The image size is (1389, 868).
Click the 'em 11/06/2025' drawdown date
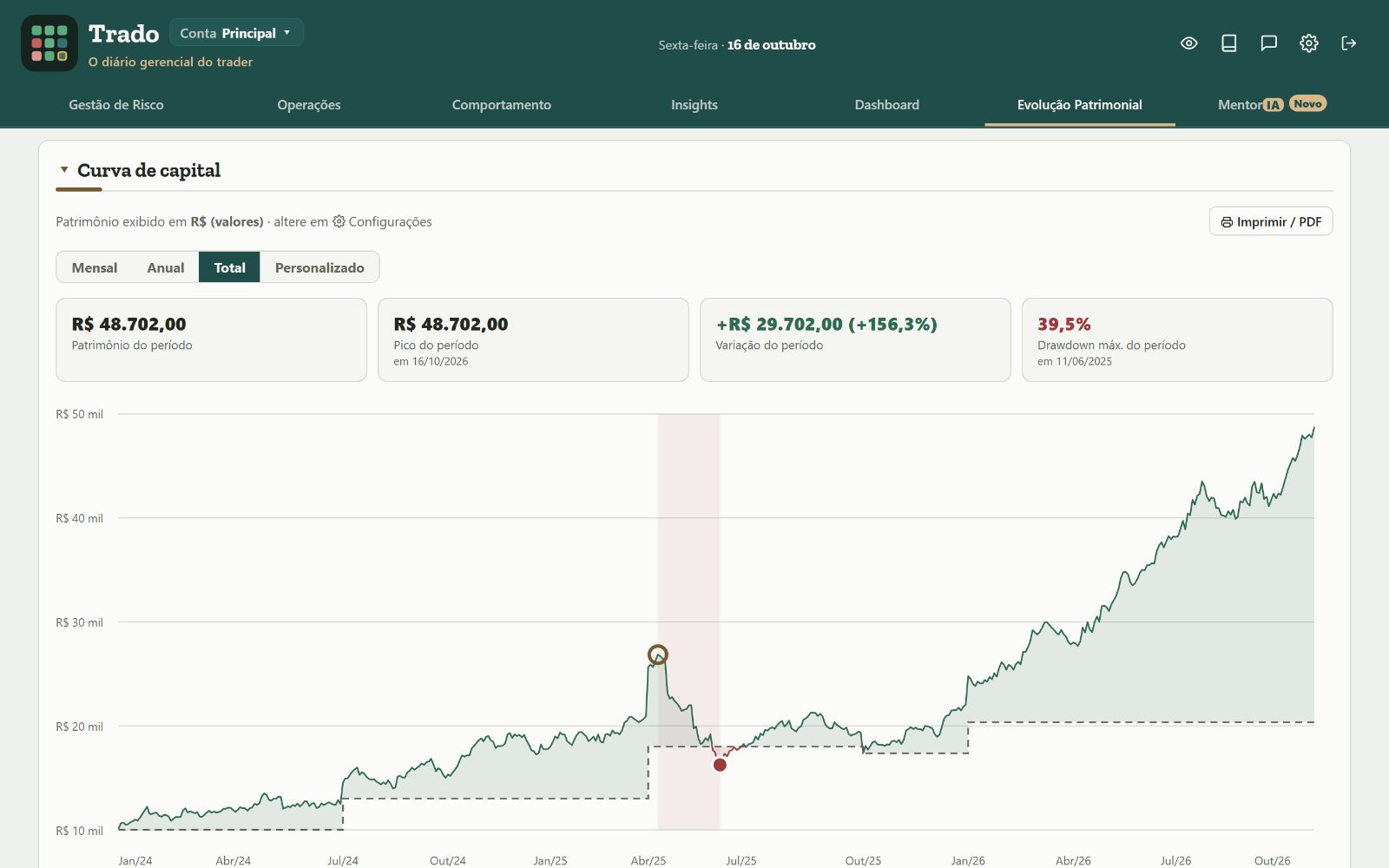click(x=1075, y=361)
